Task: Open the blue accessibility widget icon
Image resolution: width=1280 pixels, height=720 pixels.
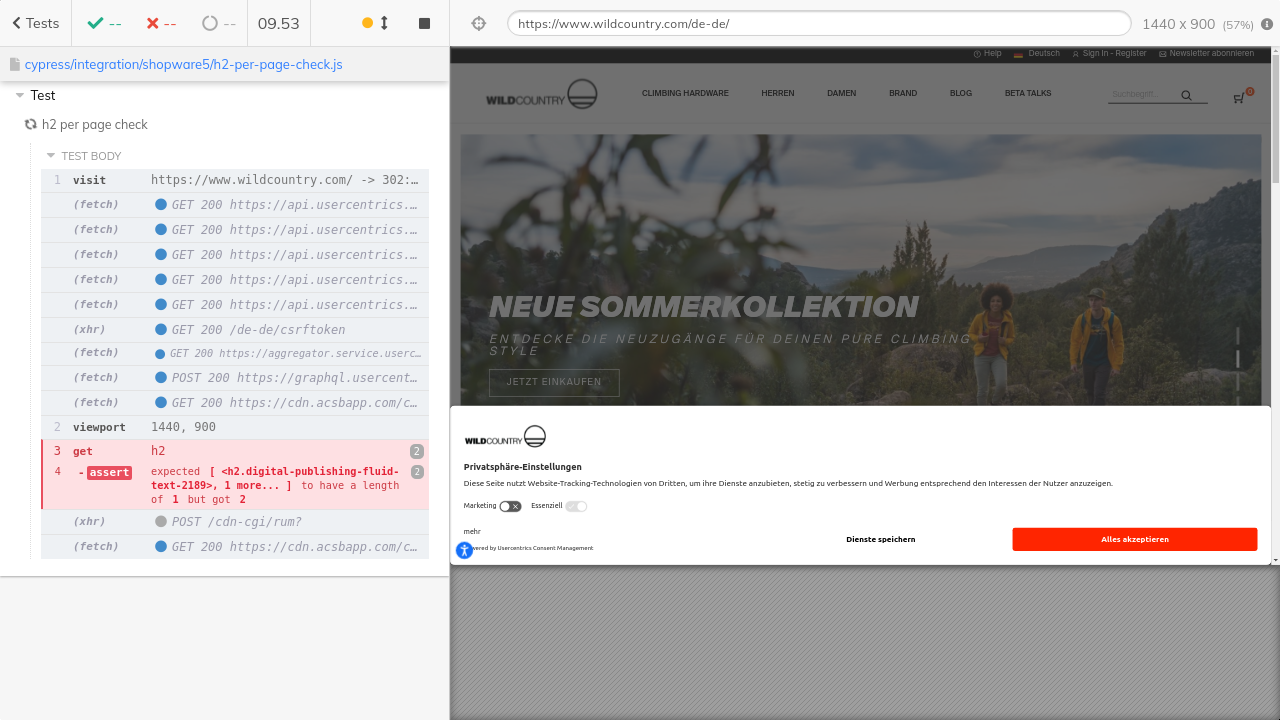Action: tap(464, 550)
